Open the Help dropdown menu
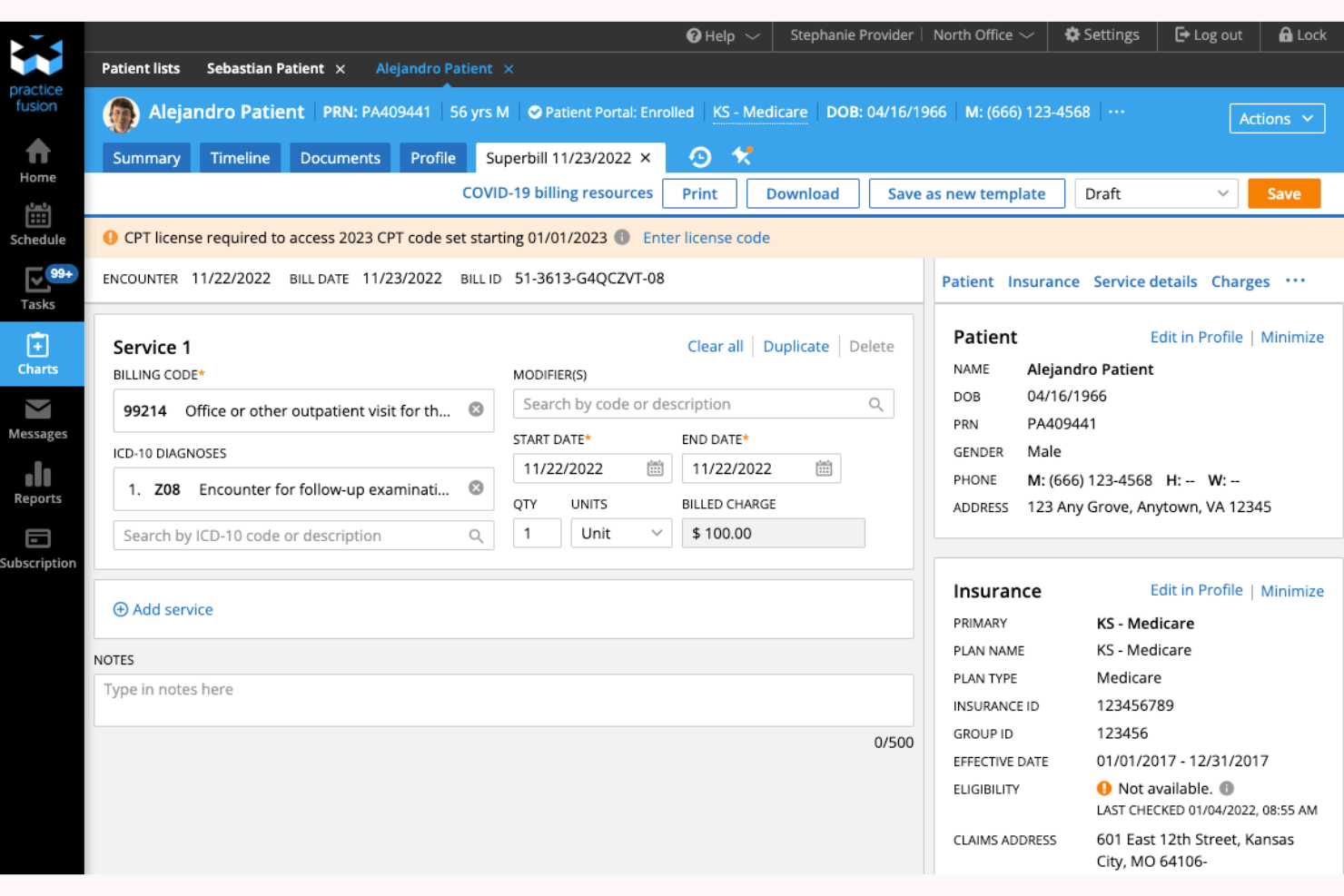 (723, 35)
